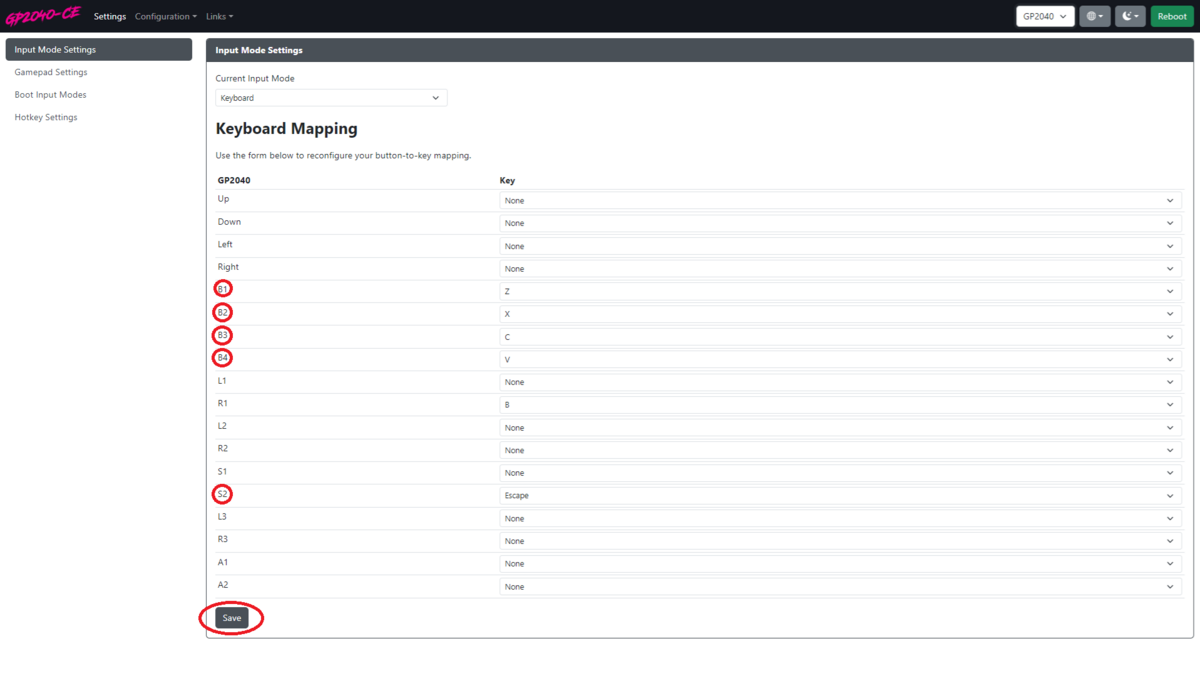This screenshot has height=676, width=1200.
Task: Click the B1 row label
Action: [223, 289]
